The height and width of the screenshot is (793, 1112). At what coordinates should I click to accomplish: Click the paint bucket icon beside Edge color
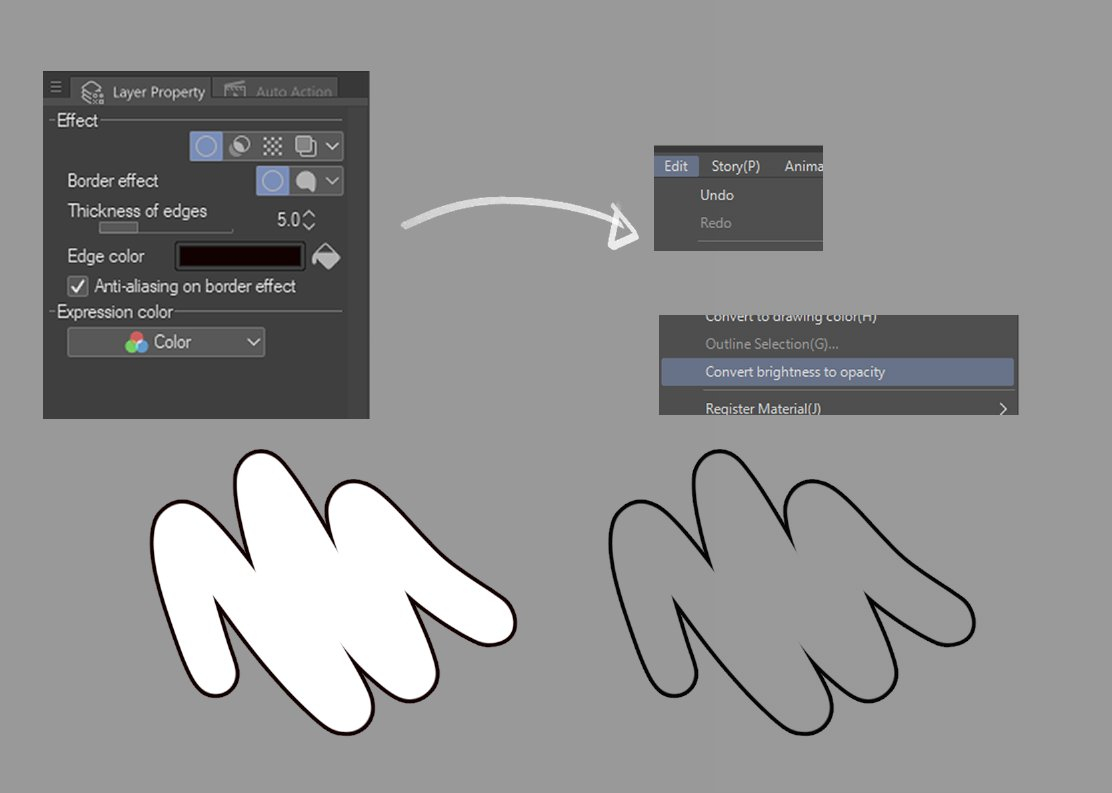(x=326, y=257)
